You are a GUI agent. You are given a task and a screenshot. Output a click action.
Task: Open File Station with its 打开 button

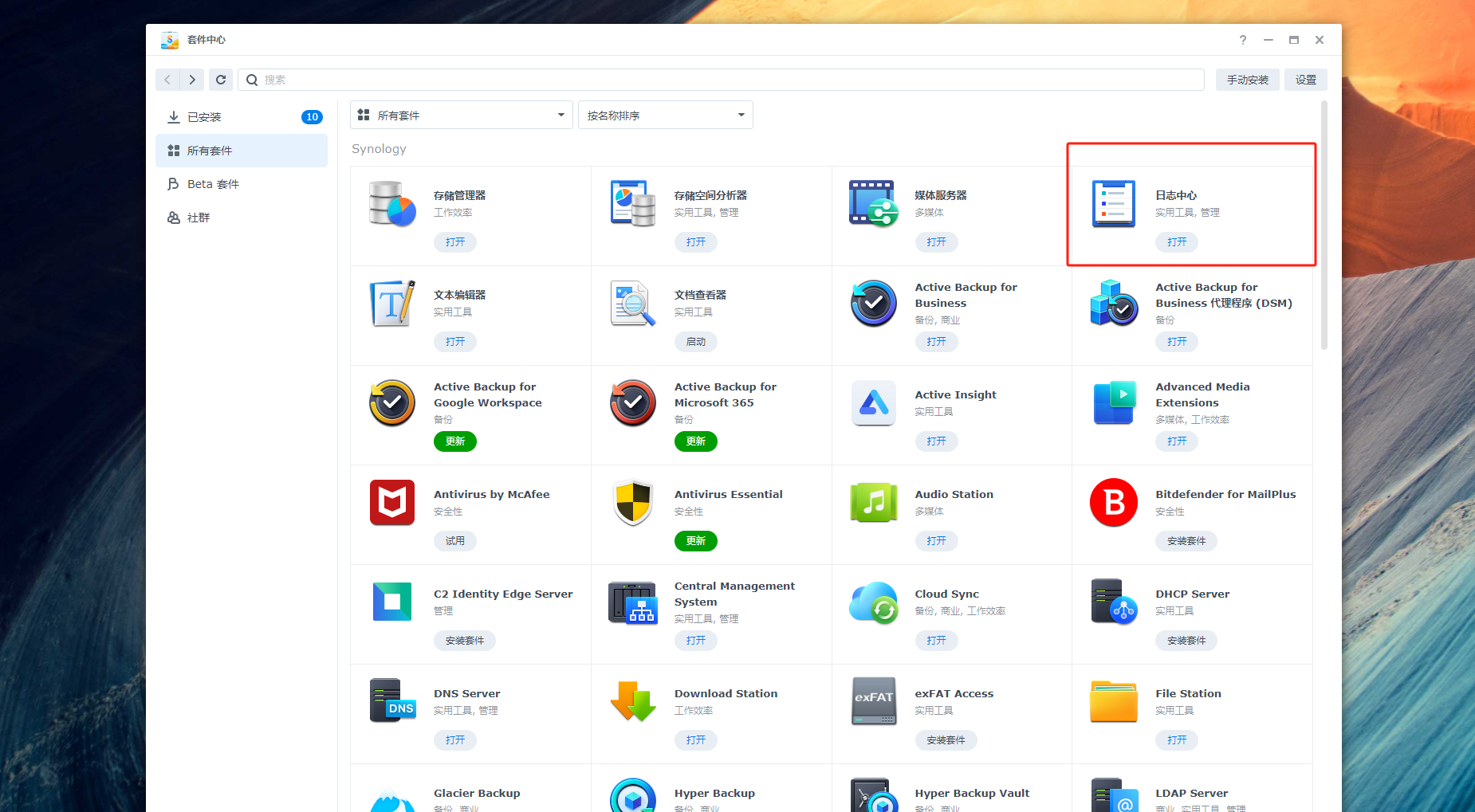point(1177,740)
